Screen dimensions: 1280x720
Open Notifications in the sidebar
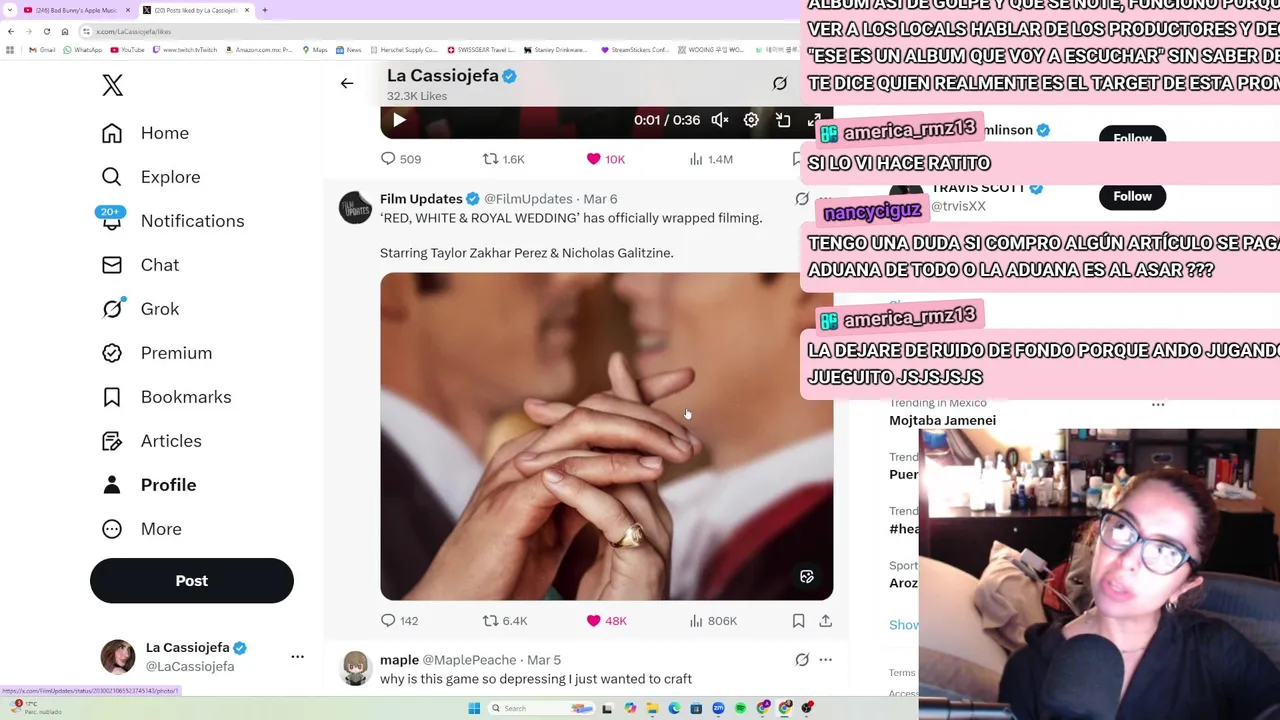[172, 221]
